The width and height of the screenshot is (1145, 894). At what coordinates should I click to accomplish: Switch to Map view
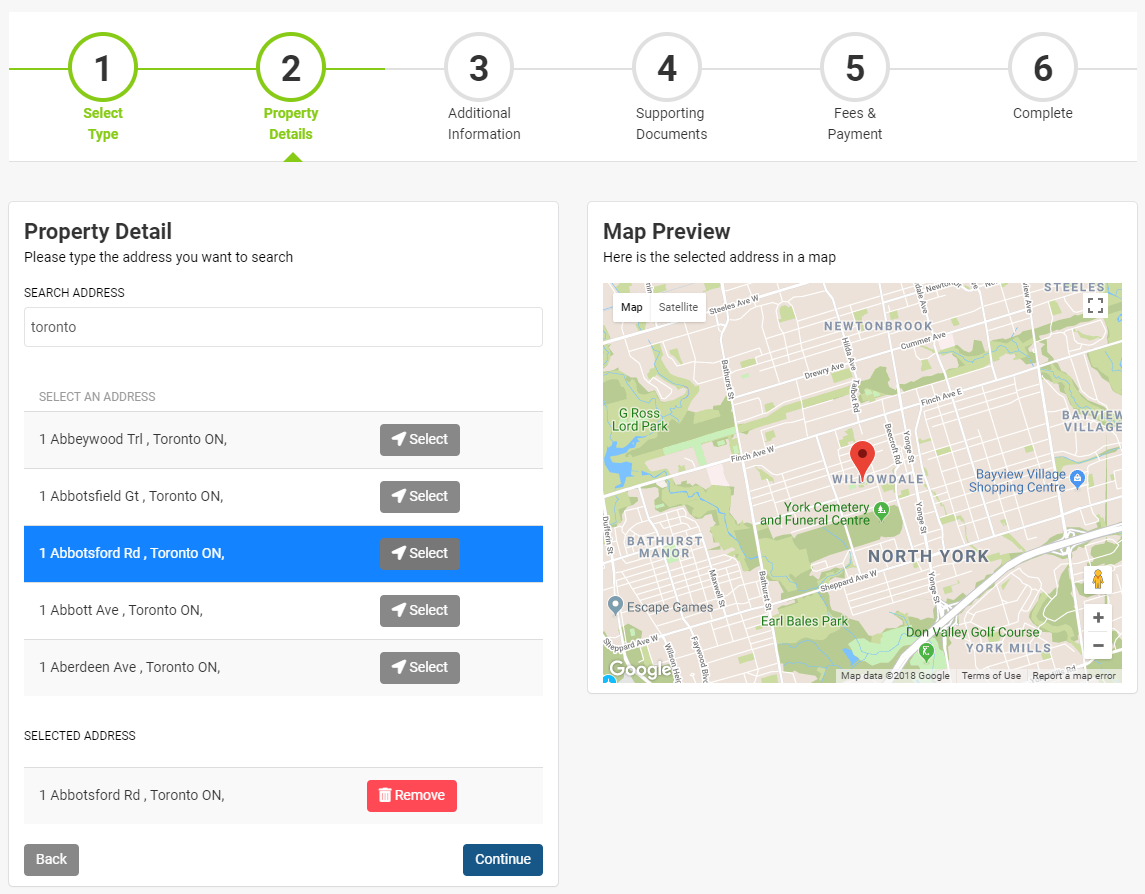631,307
